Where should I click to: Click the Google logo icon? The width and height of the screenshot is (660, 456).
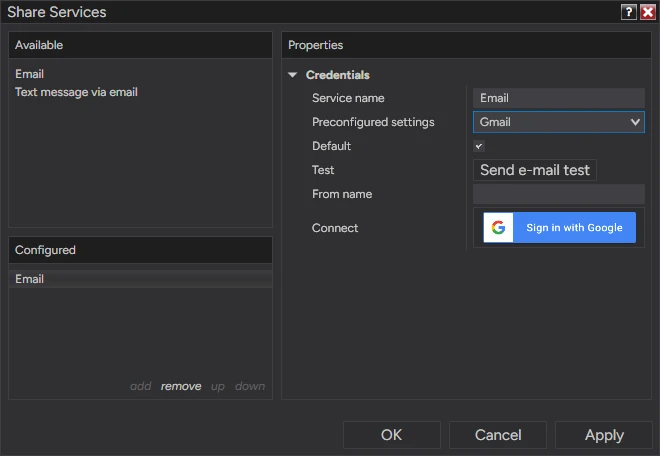click(498, 227)
